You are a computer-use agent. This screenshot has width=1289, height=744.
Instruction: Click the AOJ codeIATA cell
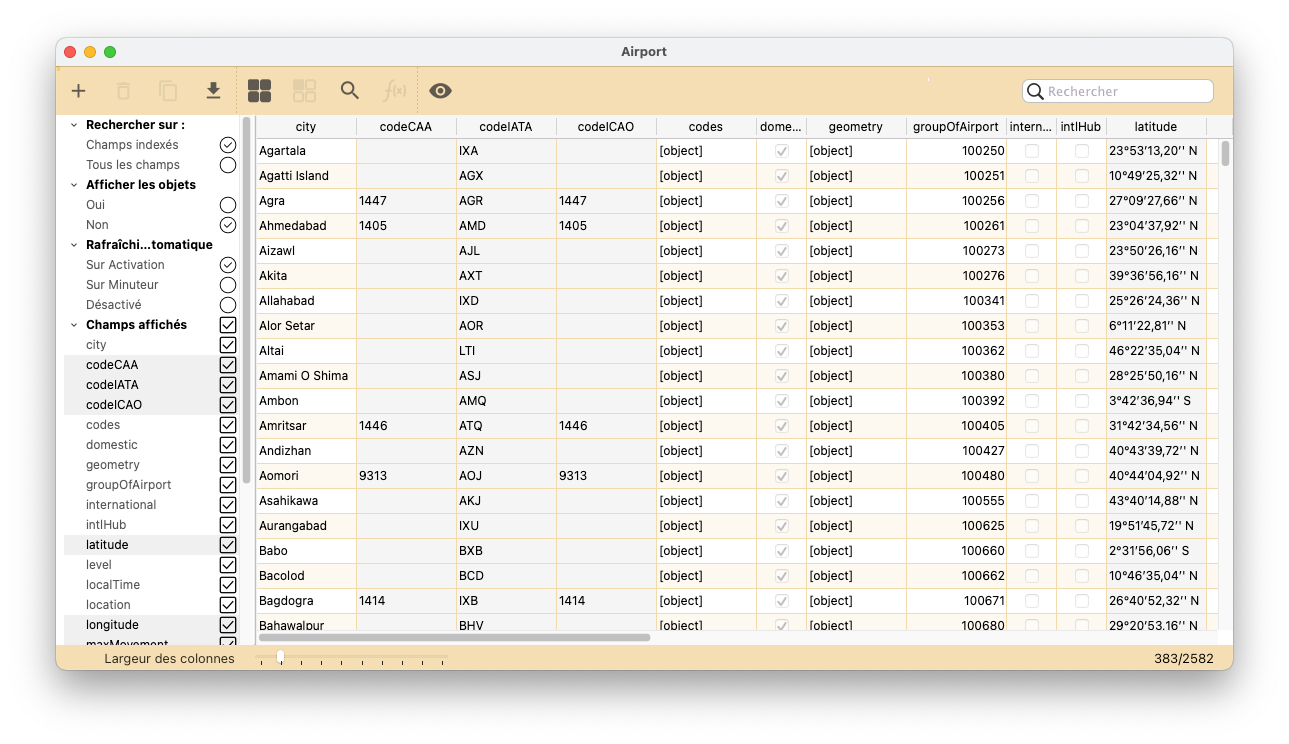[x=506, y=476]
